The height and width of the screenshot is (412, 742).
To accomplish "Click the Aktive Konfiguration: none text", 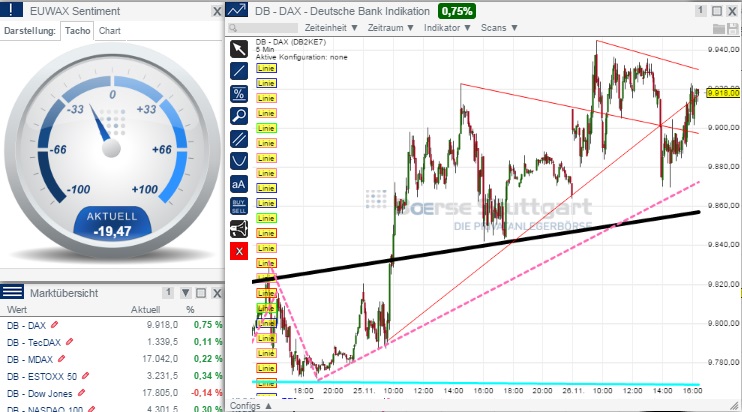I will click(301, 57).
